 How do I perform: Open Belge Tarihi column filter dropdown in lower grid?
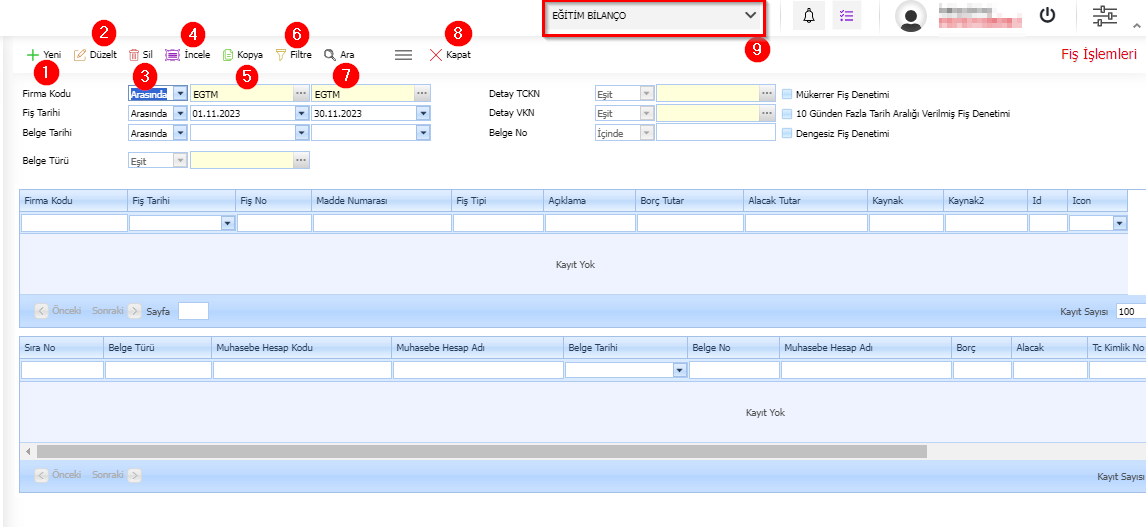pos(680,371)
